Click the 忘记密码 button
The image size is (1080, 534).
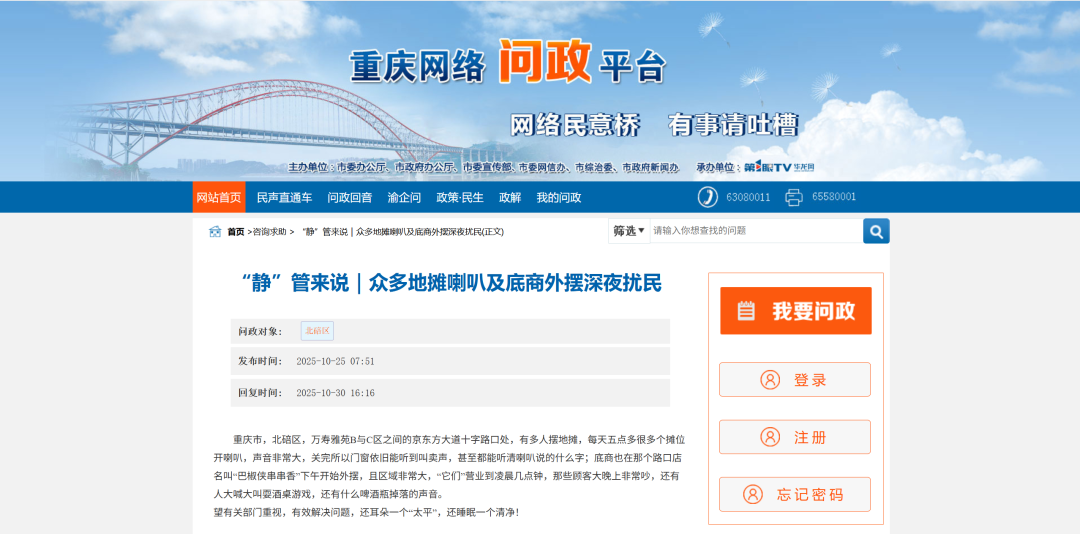pos(795,494)
